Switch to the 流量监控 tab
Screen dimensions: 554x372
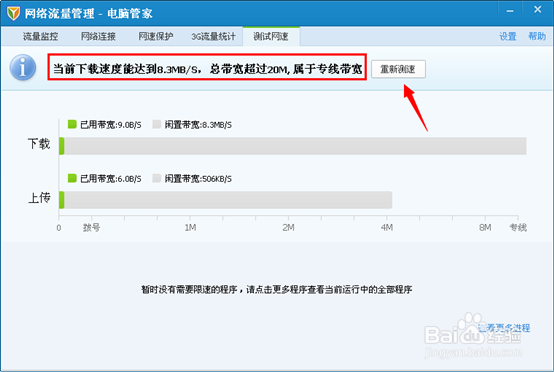(x=41, y=36)
